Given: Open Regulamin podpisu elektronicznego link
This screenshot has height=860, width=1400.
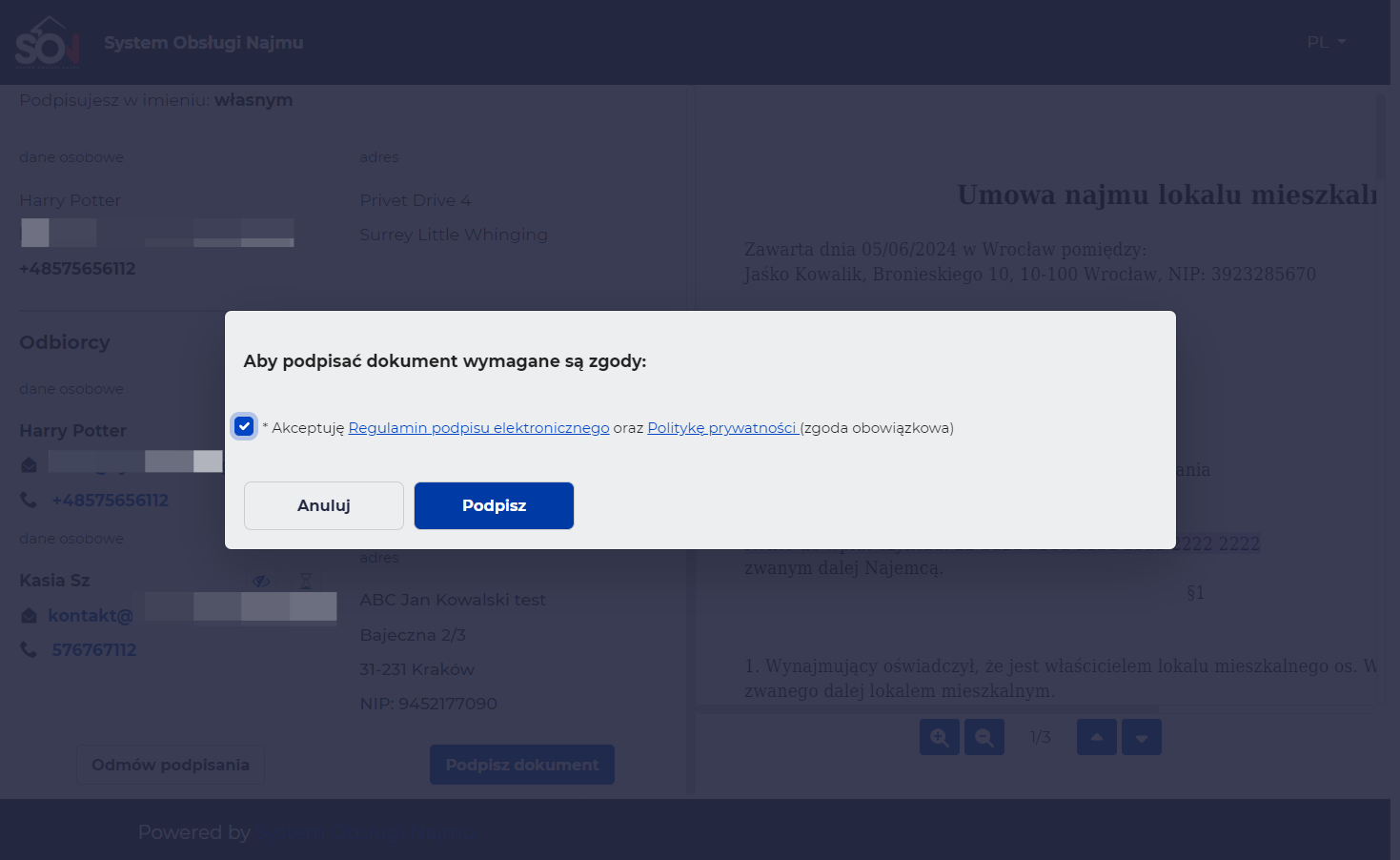Looking at the screenshot, I should [x=478, y=428].
